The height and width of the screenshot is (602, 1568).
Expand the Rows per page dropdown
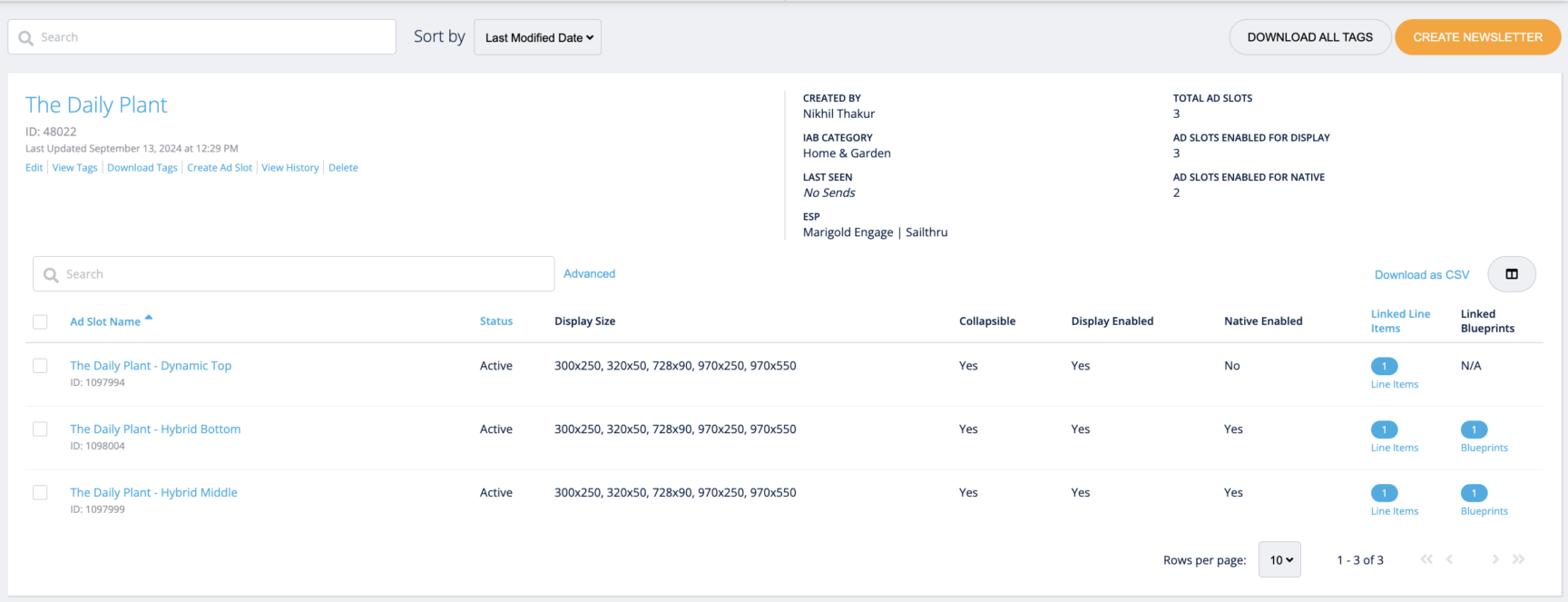point(1279,560)
